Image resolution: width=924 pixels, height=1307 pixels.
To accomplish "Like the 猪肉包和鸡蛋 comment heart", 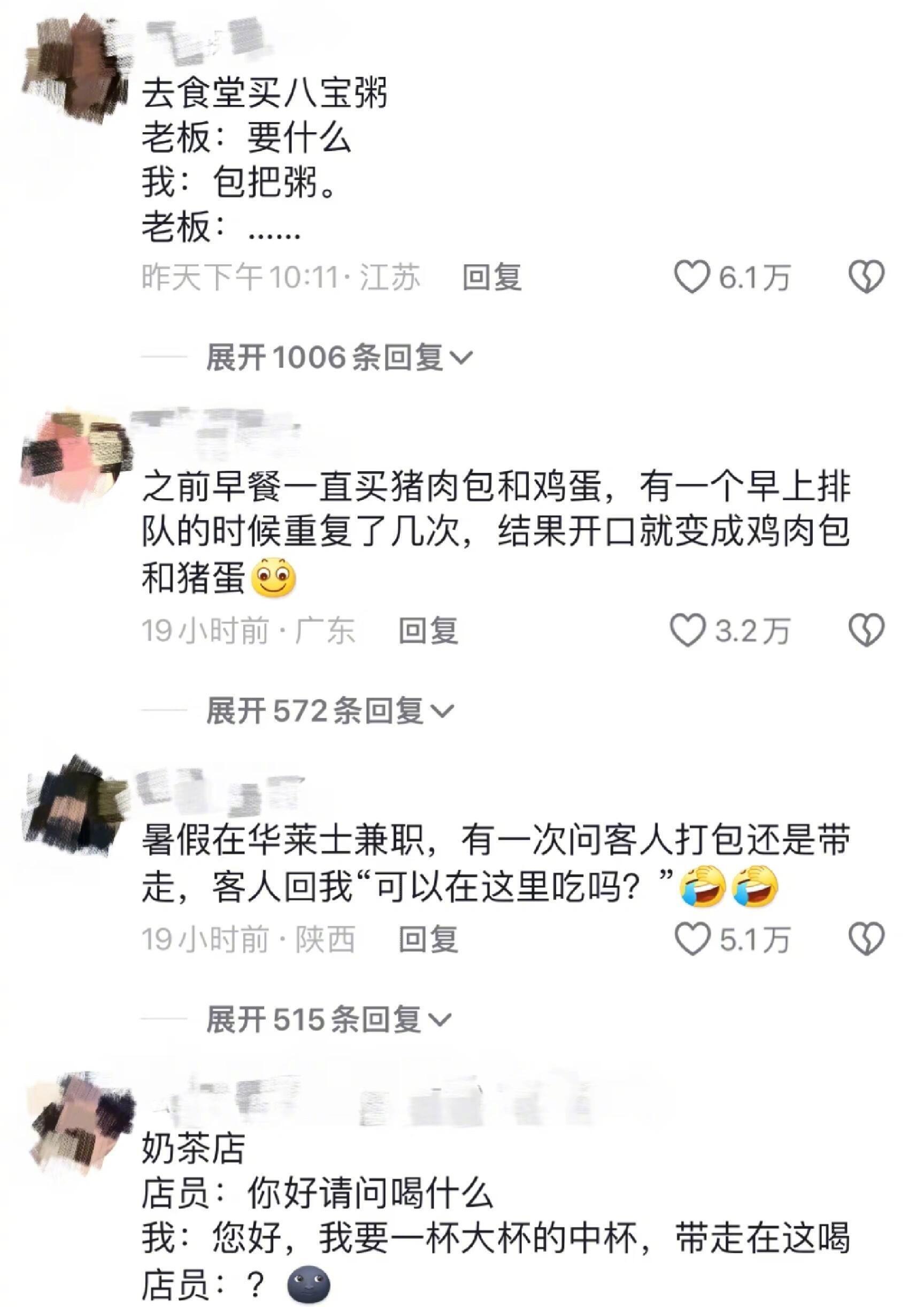I will coord(687,631).
